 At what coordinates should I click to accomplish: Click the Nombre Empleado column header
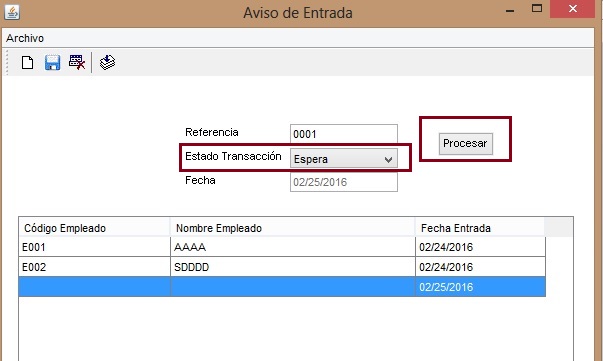tap(293, 228)
